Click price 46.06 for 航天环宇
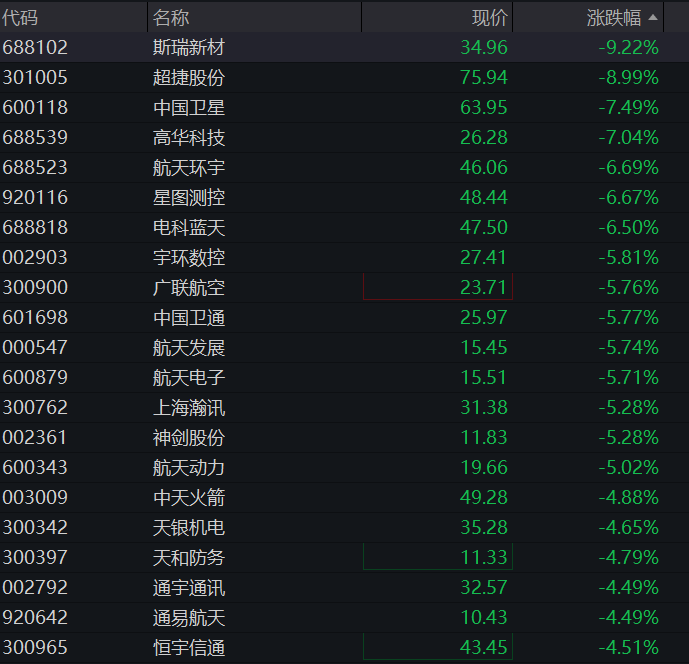Screen dimensions: 689x664 (x=484, y=167)
